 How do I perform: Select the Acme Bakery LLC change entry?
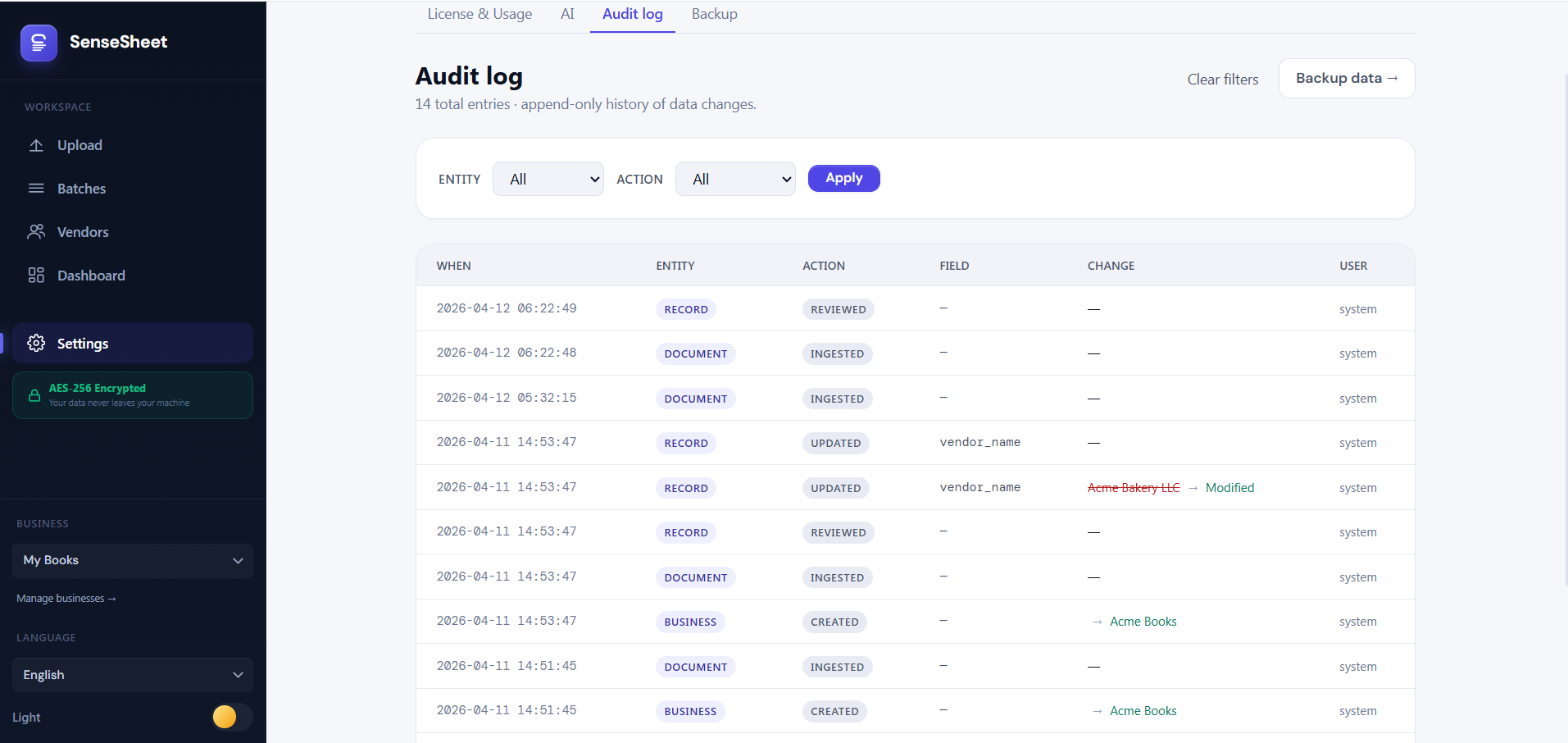[1133, 487]
